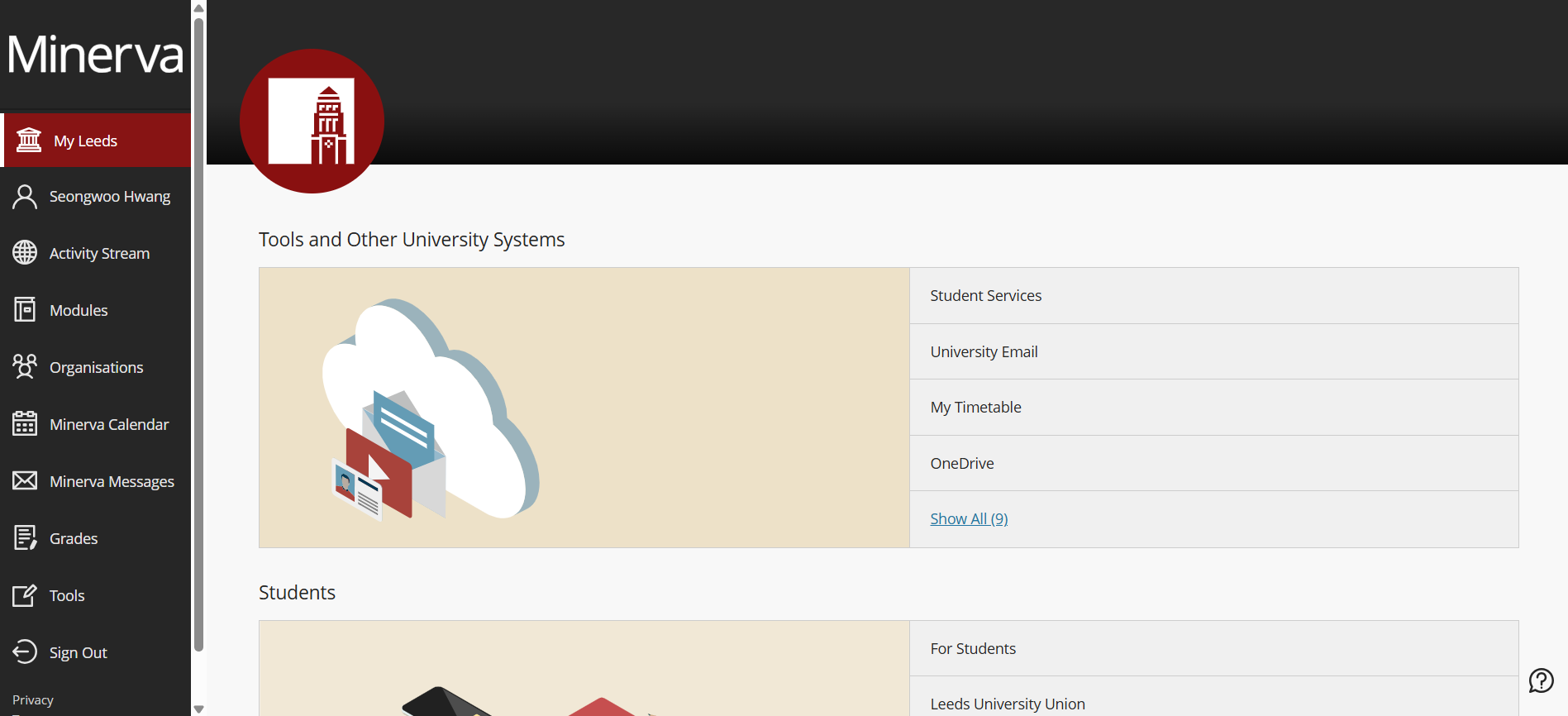The width and height of the screenshot is (1568, 716).
Task: Click the Modules book icon
Action: pos(25,310)
